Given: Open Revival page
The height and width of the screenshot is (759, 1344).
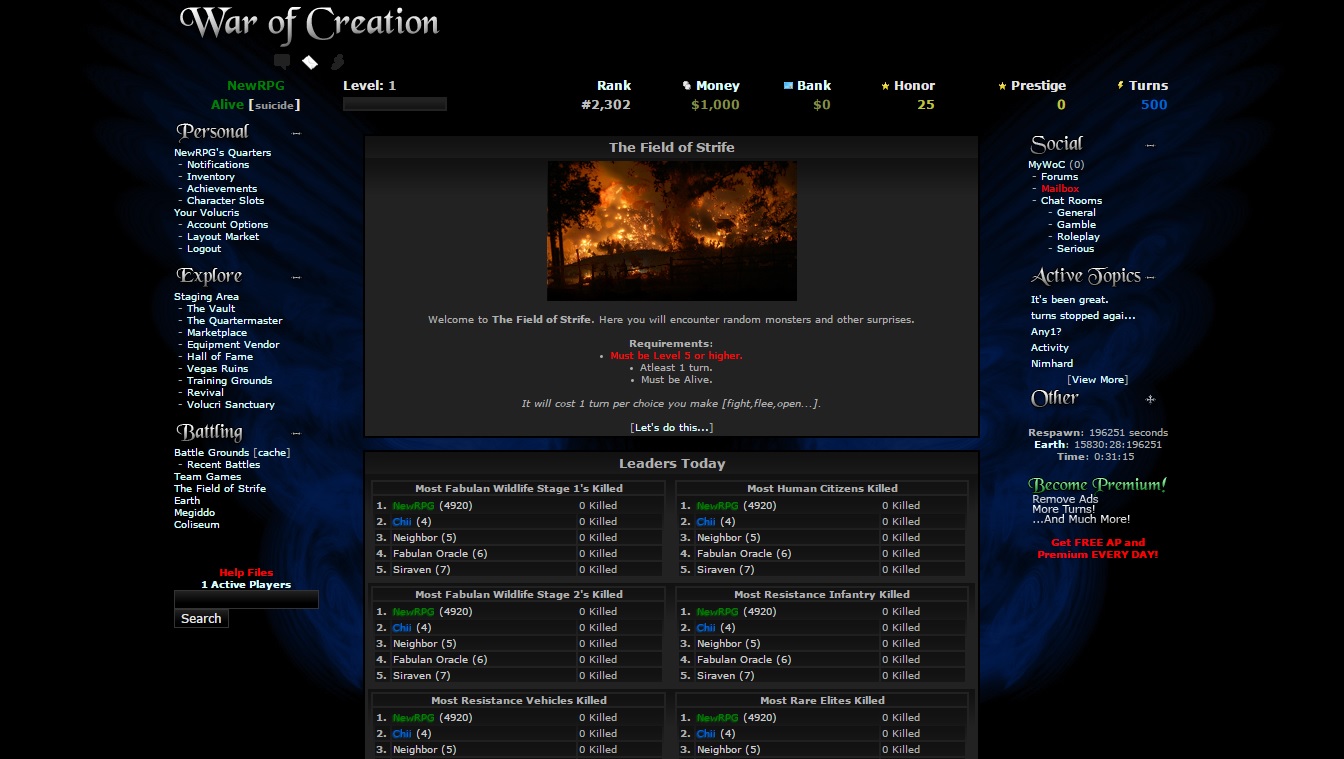Looking at the screenshot, I should tap(205, 393).
